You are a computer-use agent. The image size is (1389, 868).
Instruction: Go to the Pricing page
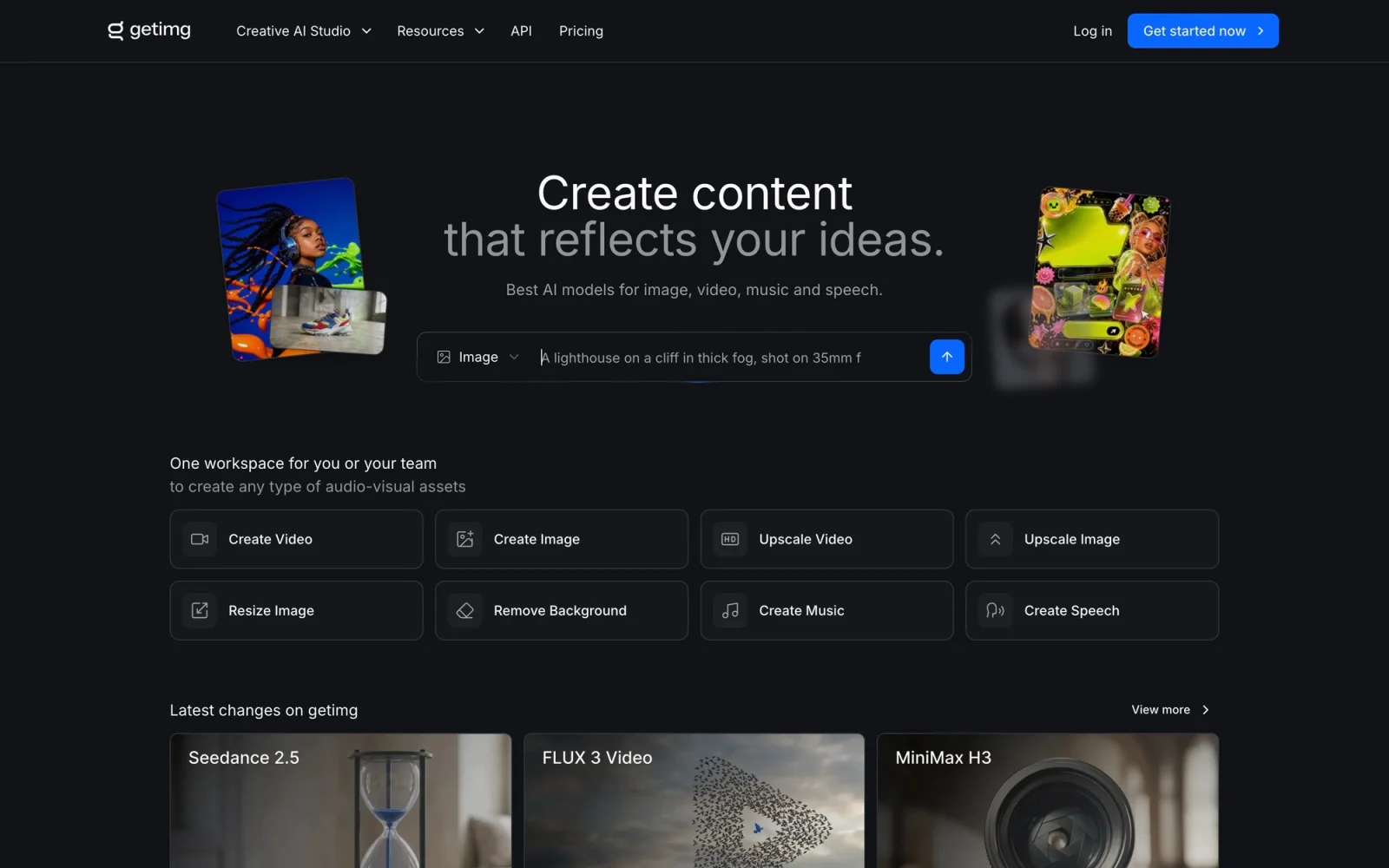coord(581,31)
